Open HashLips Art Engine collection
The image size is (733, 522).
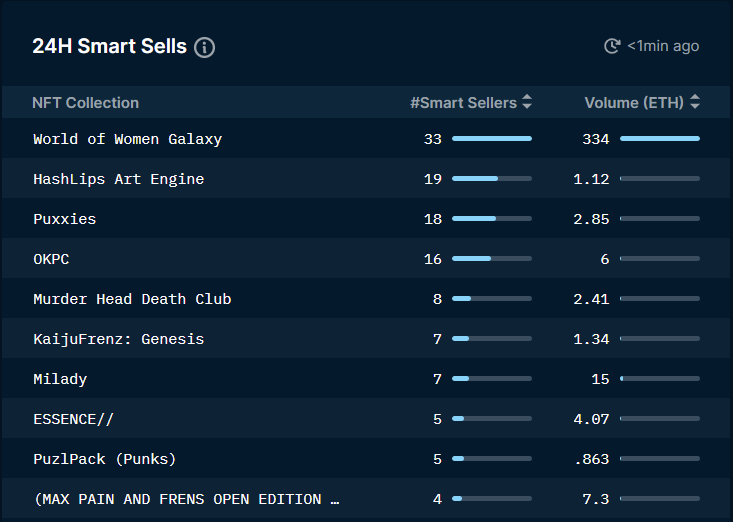119,179
